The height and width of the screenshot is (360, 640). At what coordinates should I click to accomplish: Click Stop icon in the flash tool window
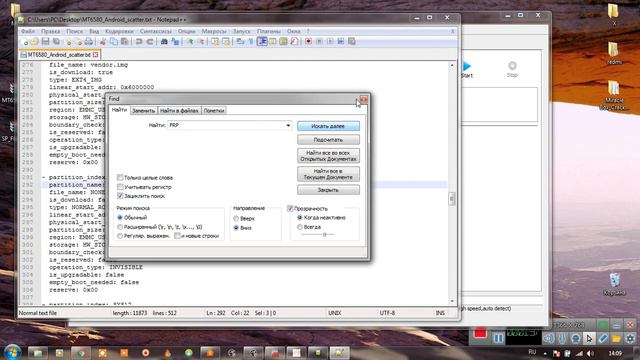[512, 69]
